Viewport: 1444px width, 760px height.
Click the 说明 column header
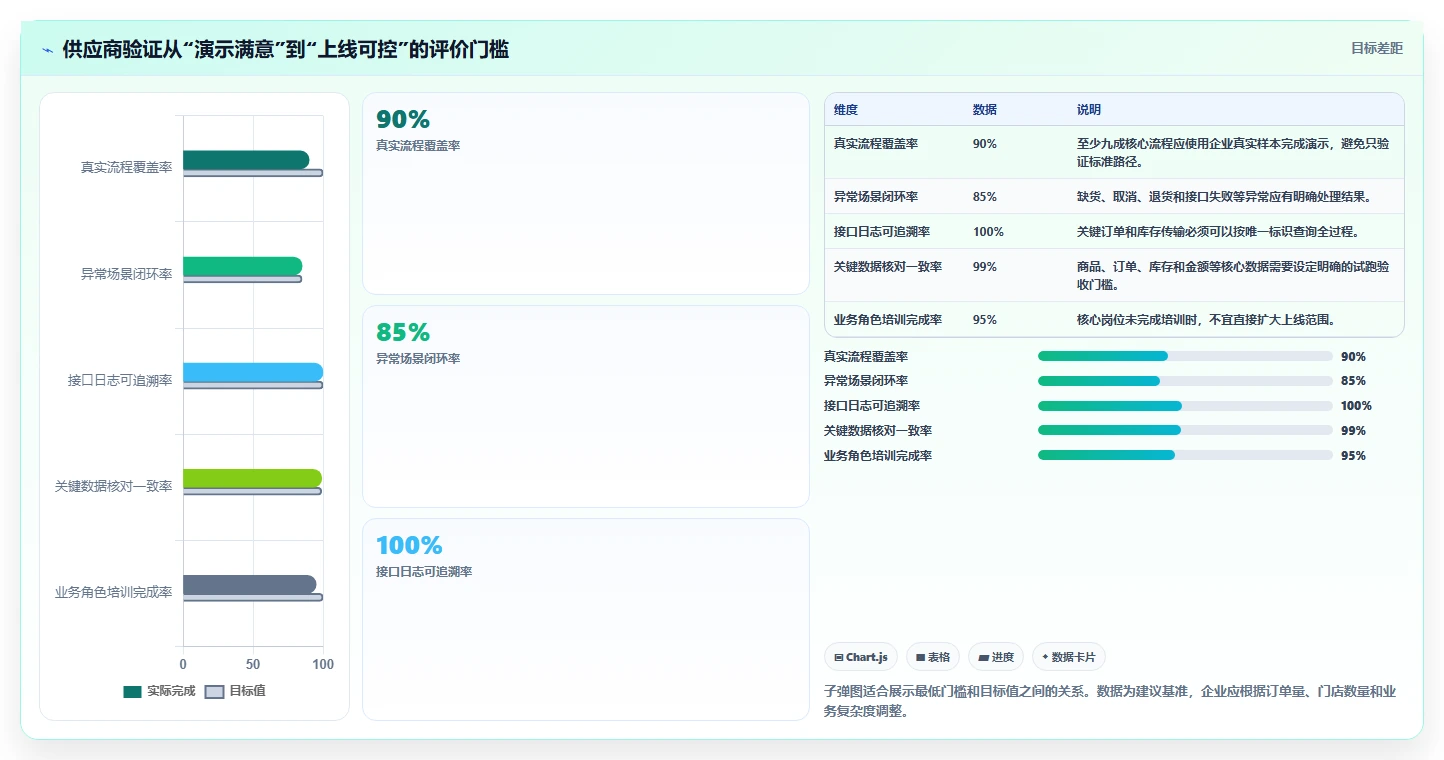(1089, 110)
